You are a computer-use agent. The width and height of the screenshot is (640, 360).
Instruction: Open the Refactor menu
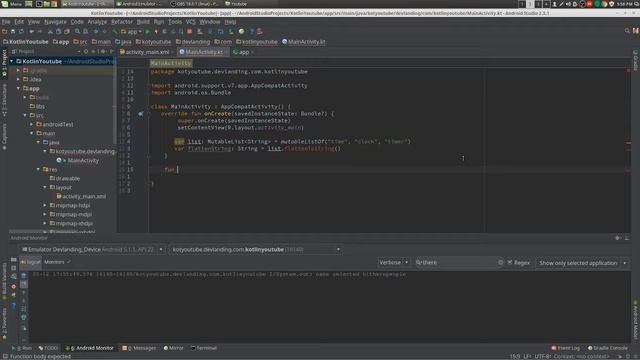[x=122, y=22]
